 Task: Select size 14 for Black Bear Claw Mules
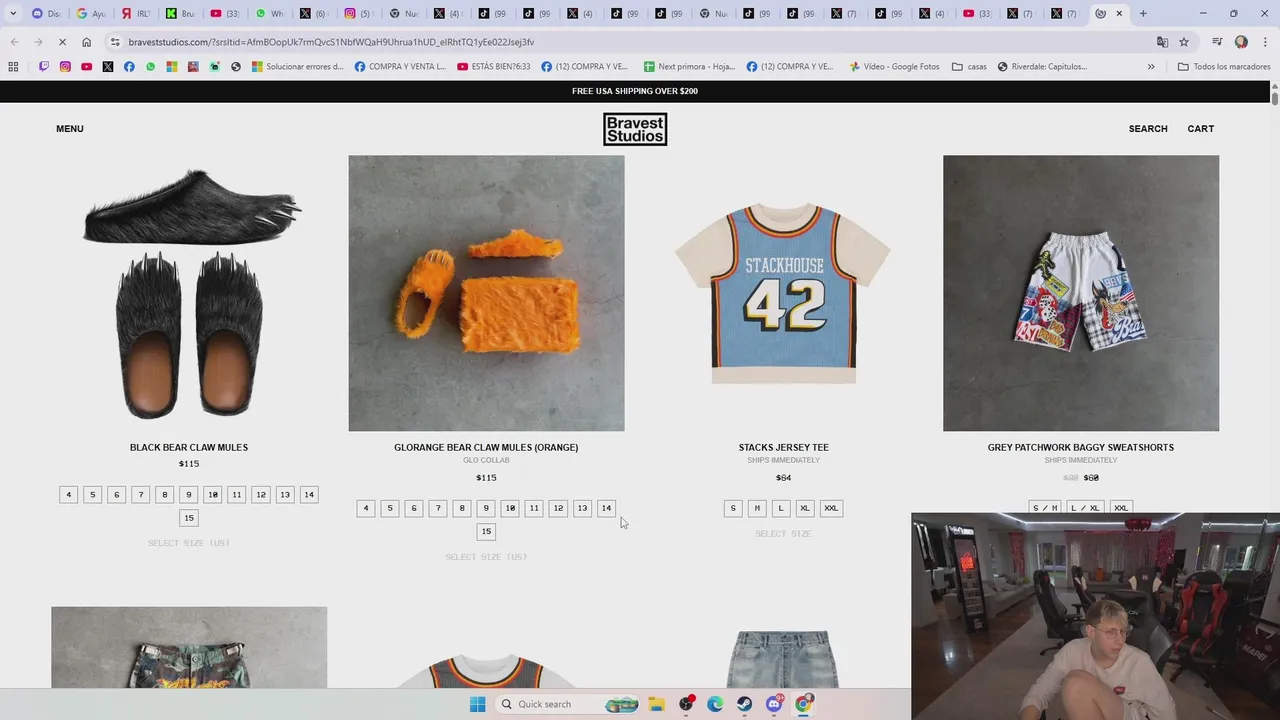tap(309, 494)
